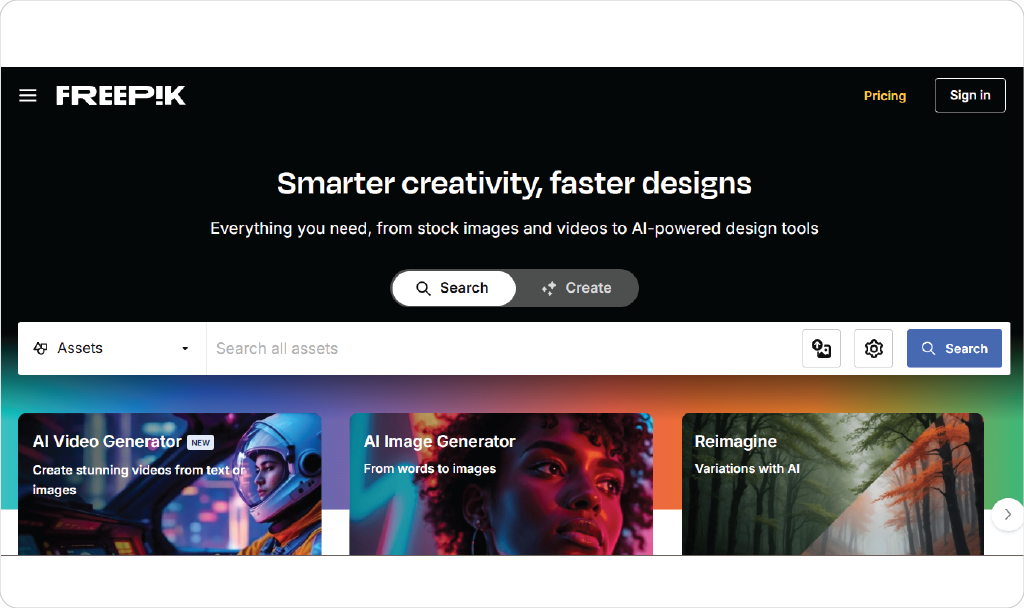Open the AI Image Generator card
The image size is (1024, 608).
501,484
